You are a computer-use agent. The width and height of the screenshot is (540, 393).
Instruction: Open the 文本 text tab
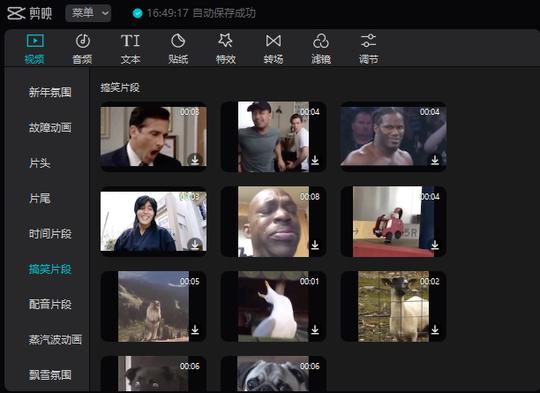(x=130, y=49)
